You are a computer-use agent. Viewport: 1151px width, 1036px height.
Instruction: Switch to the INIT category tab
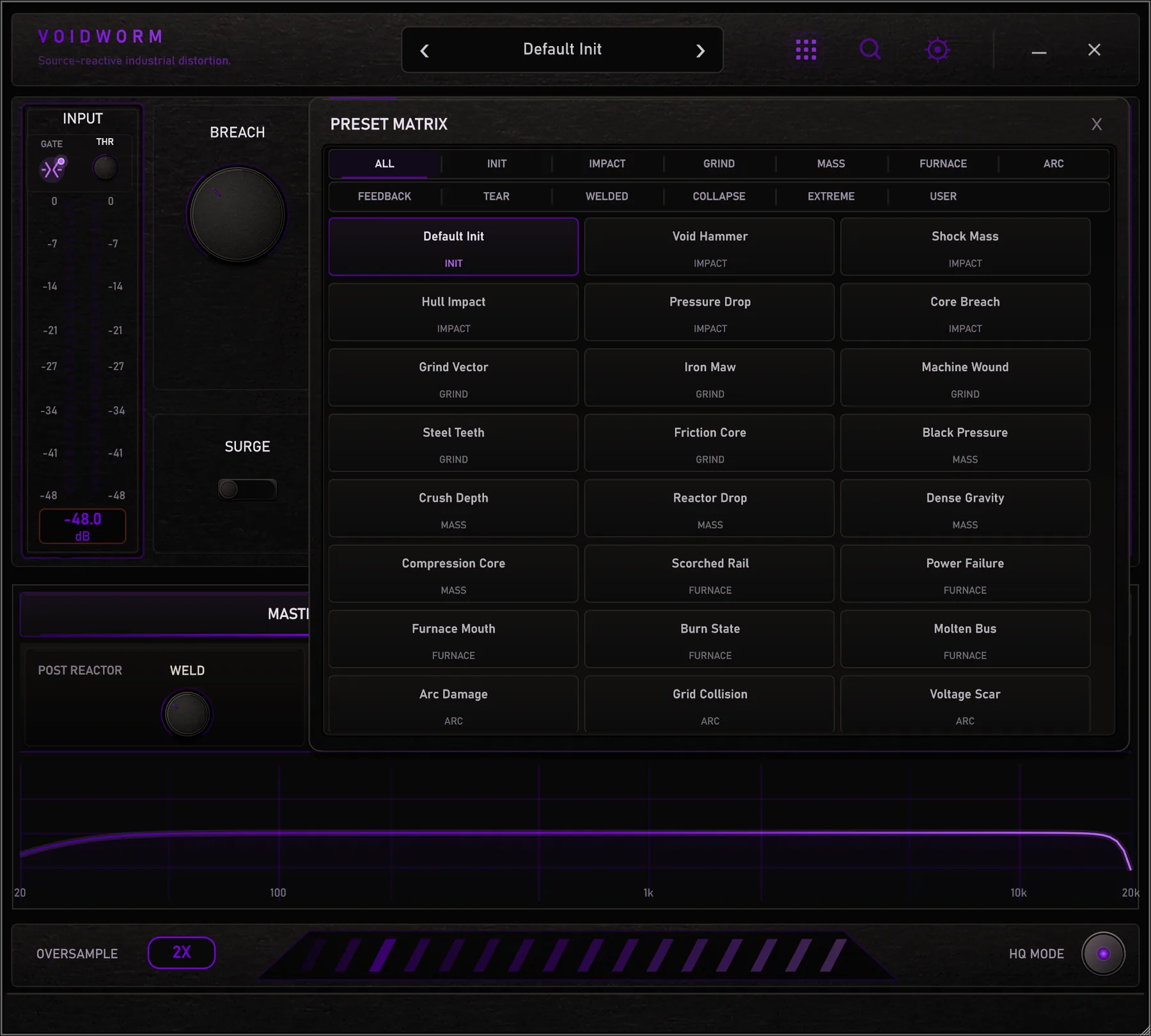pyautogui.click(x=497, y=164)
